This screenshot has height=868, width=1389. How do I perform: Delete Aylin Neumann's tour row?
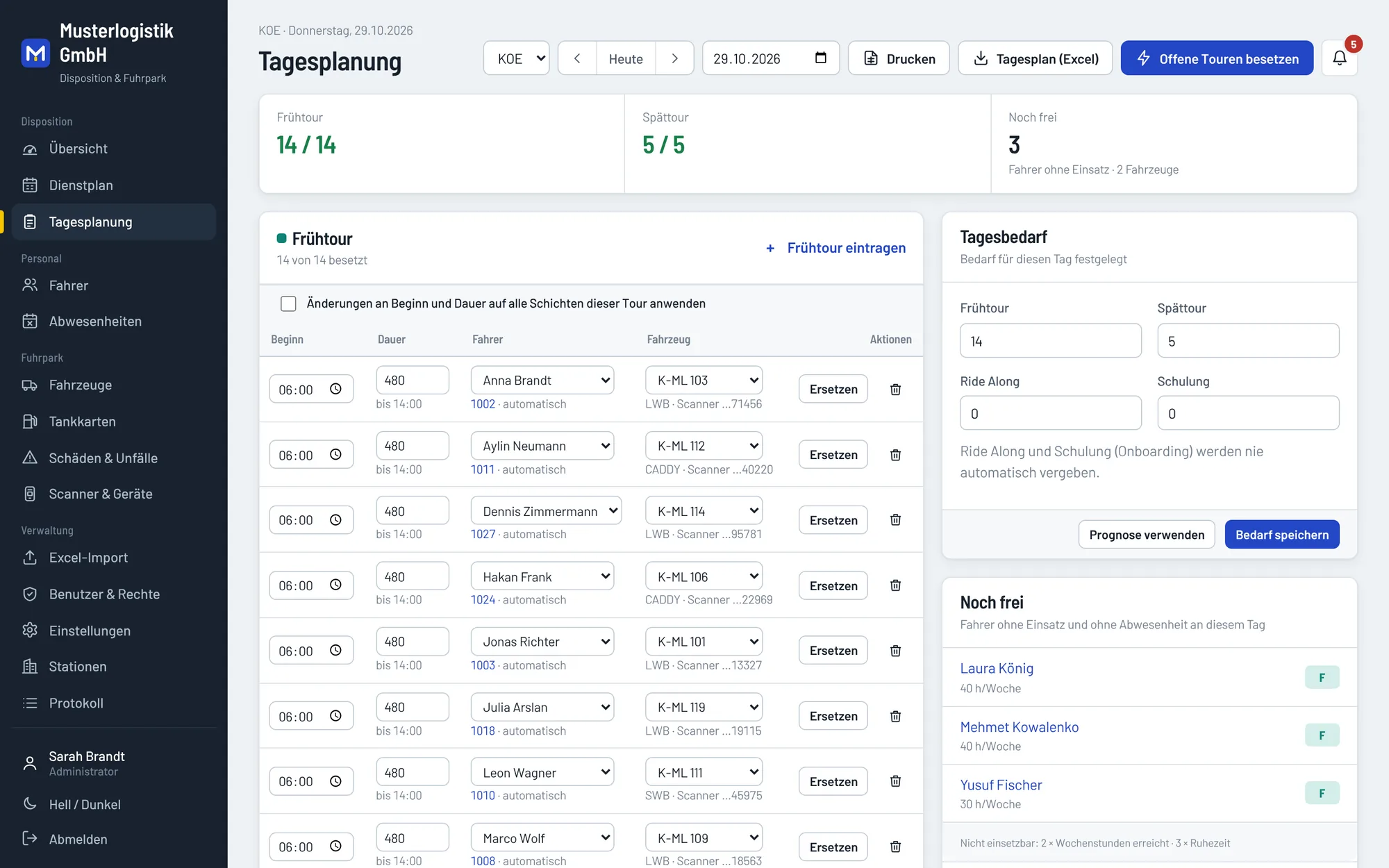pyautogui.click(x=895, y=455)
